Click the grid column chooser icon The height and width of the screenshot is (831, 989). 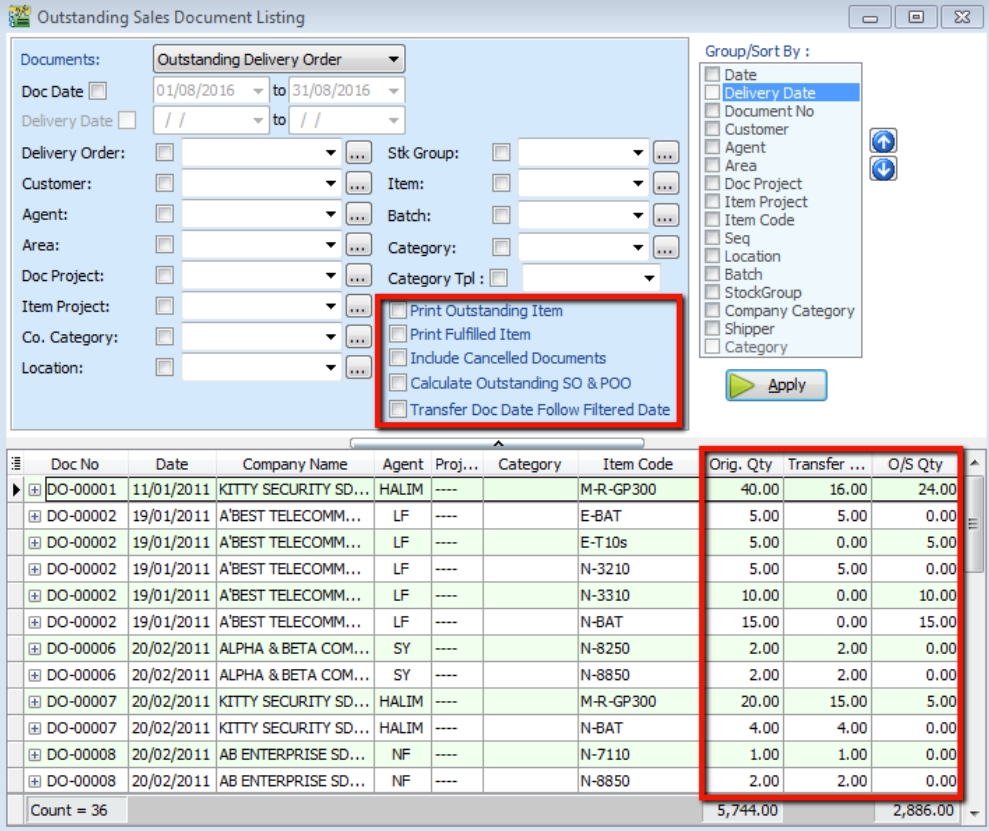coord(16,464)
